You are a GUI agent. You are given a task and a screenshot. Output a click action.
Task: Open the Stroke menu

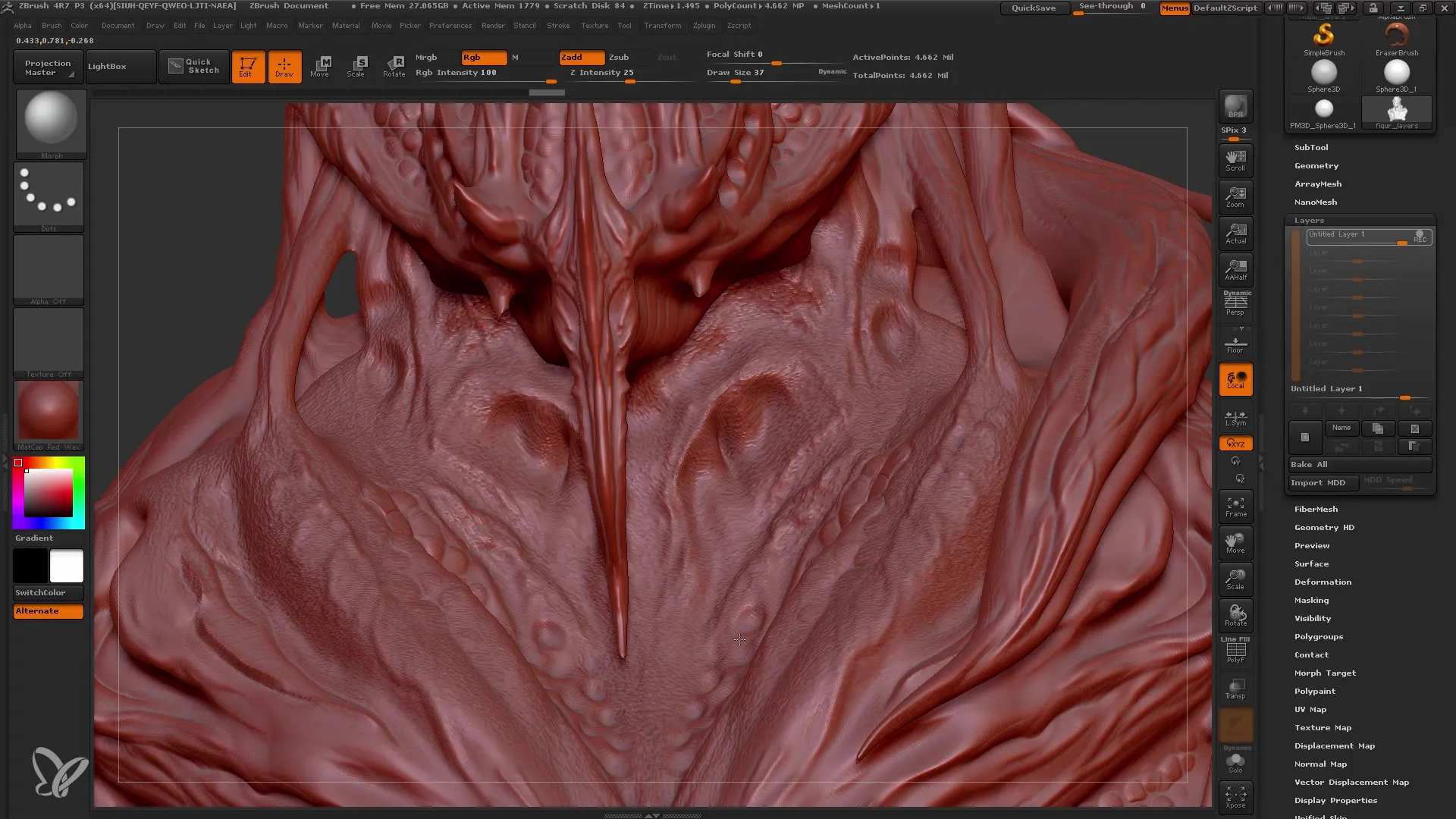pyautogui.click(x=559, y=25)
